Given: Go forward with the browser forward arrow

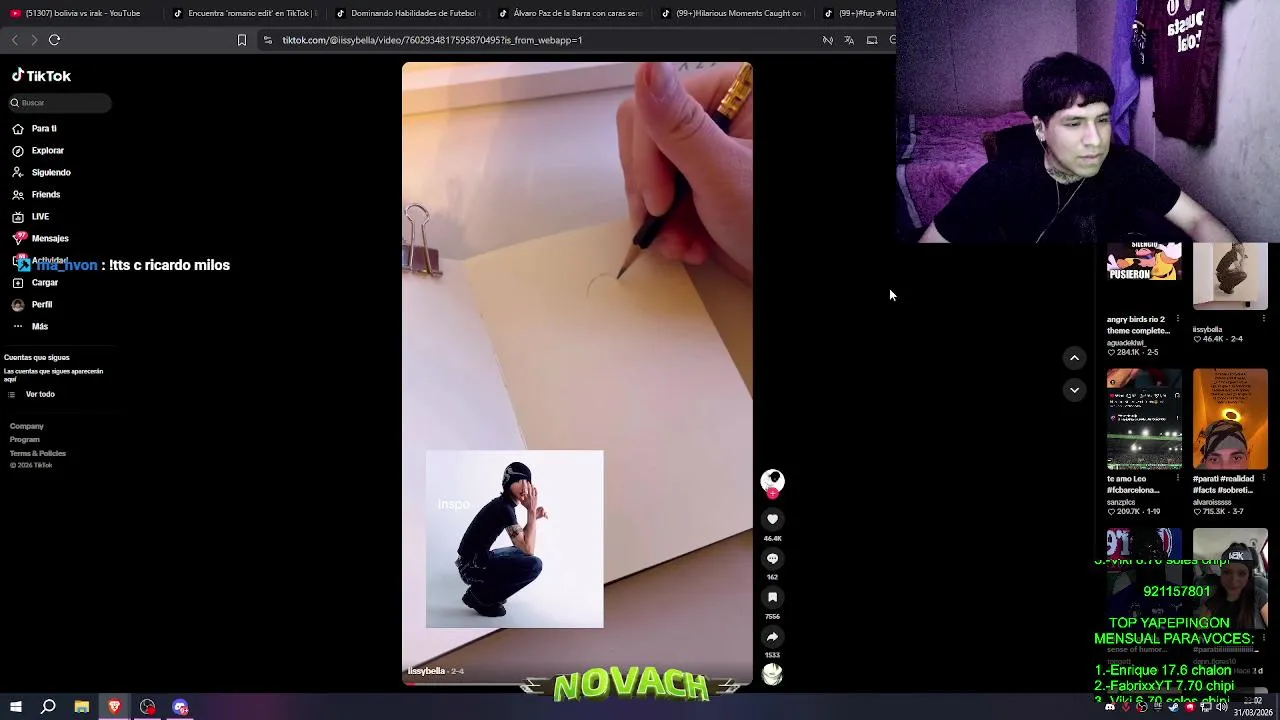Looking at the screenshot, I should tap(34, 40).
